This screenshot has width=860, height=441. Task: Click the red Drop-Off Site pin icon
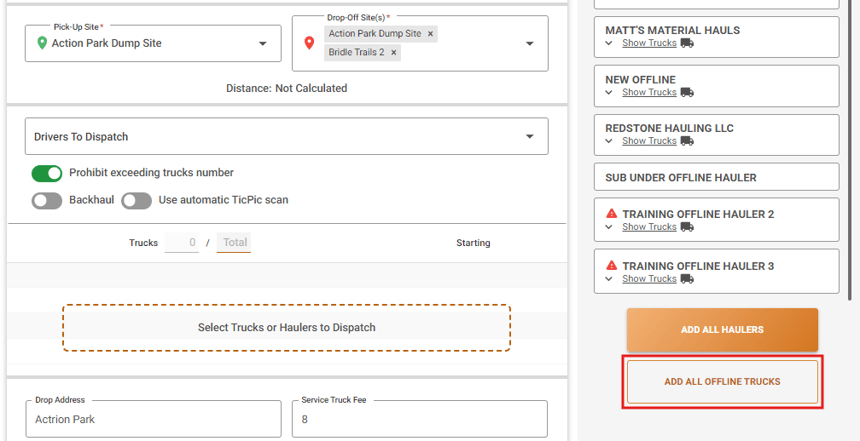tap(309, 43)
